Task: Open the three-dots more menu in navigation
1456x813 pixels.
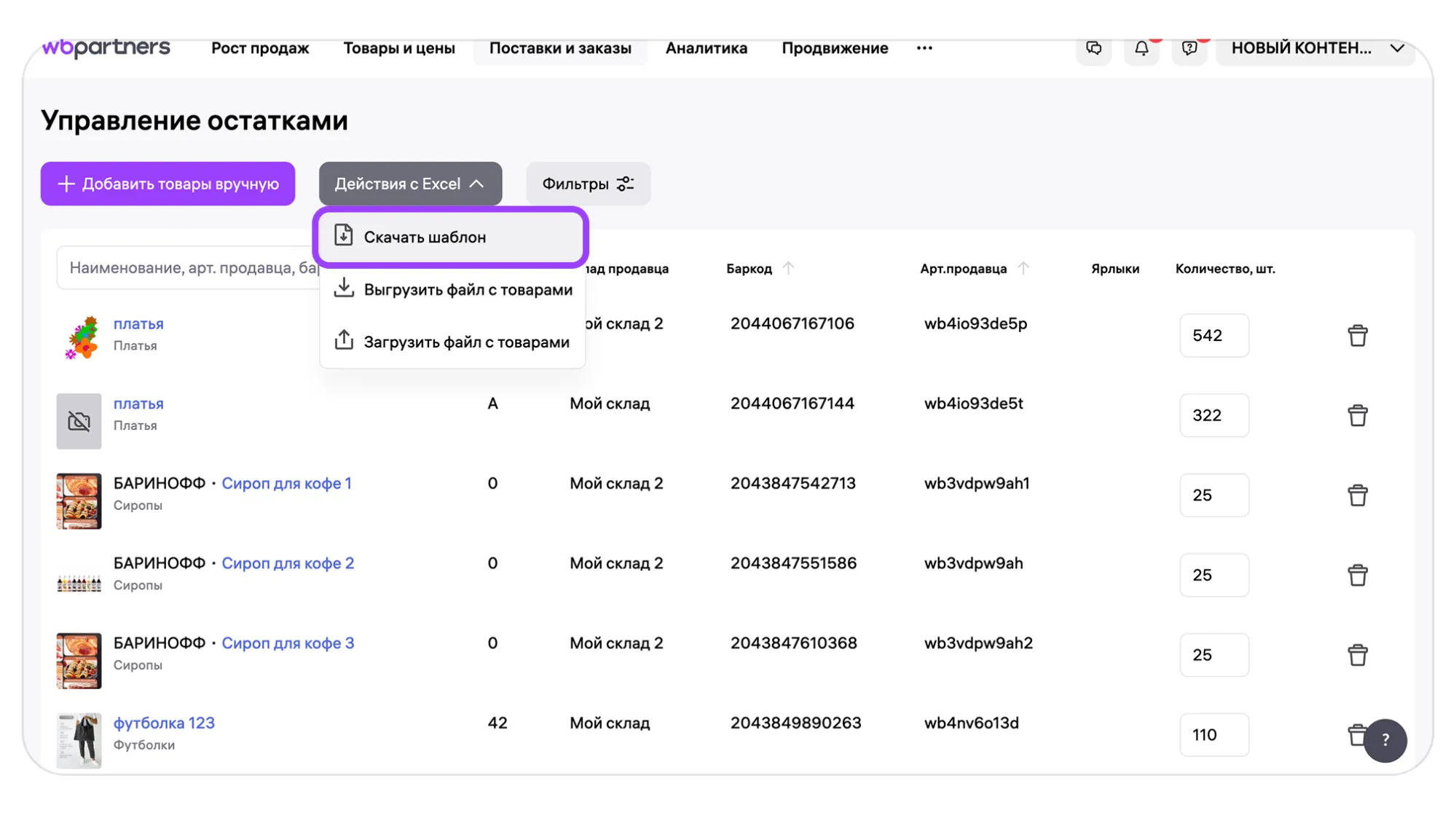Action: point(924,48)
